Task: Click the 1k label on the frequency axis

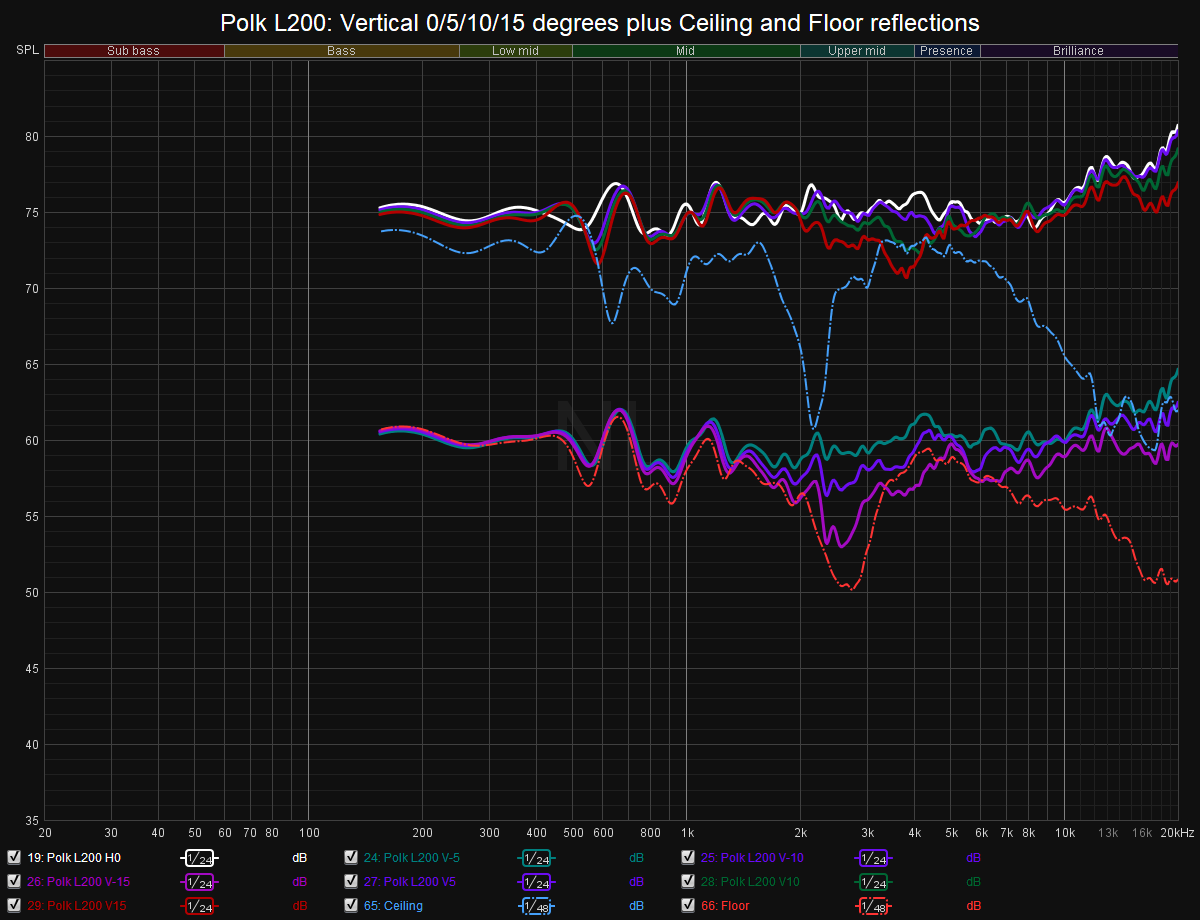Action: 687,832
